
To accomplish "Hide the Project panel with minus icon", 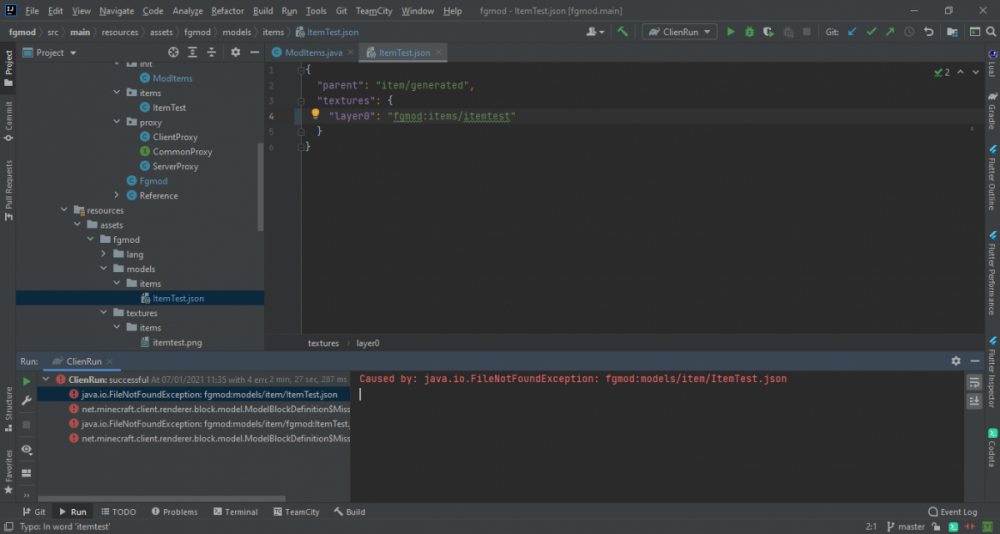I will (x=254, y=52).
